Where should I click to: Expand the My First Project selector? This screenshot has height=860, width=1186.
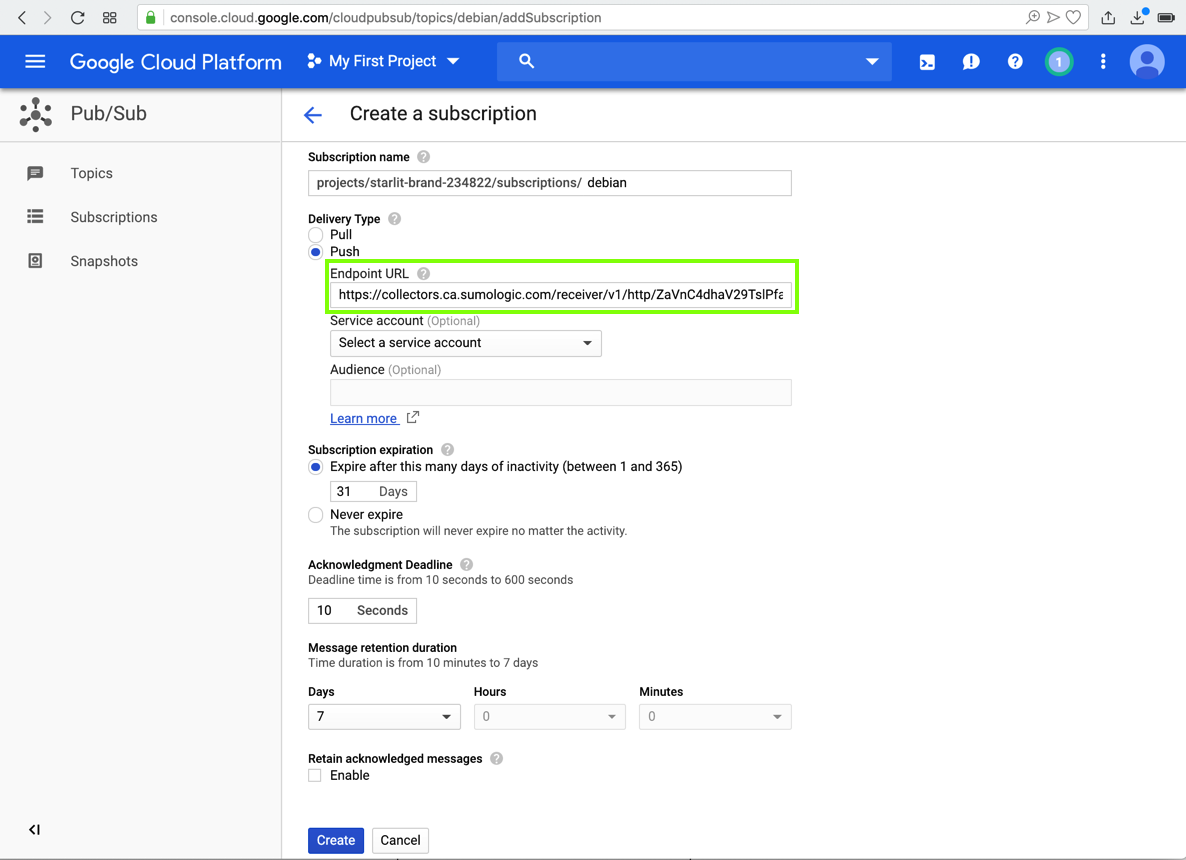(x=384, y=62)
